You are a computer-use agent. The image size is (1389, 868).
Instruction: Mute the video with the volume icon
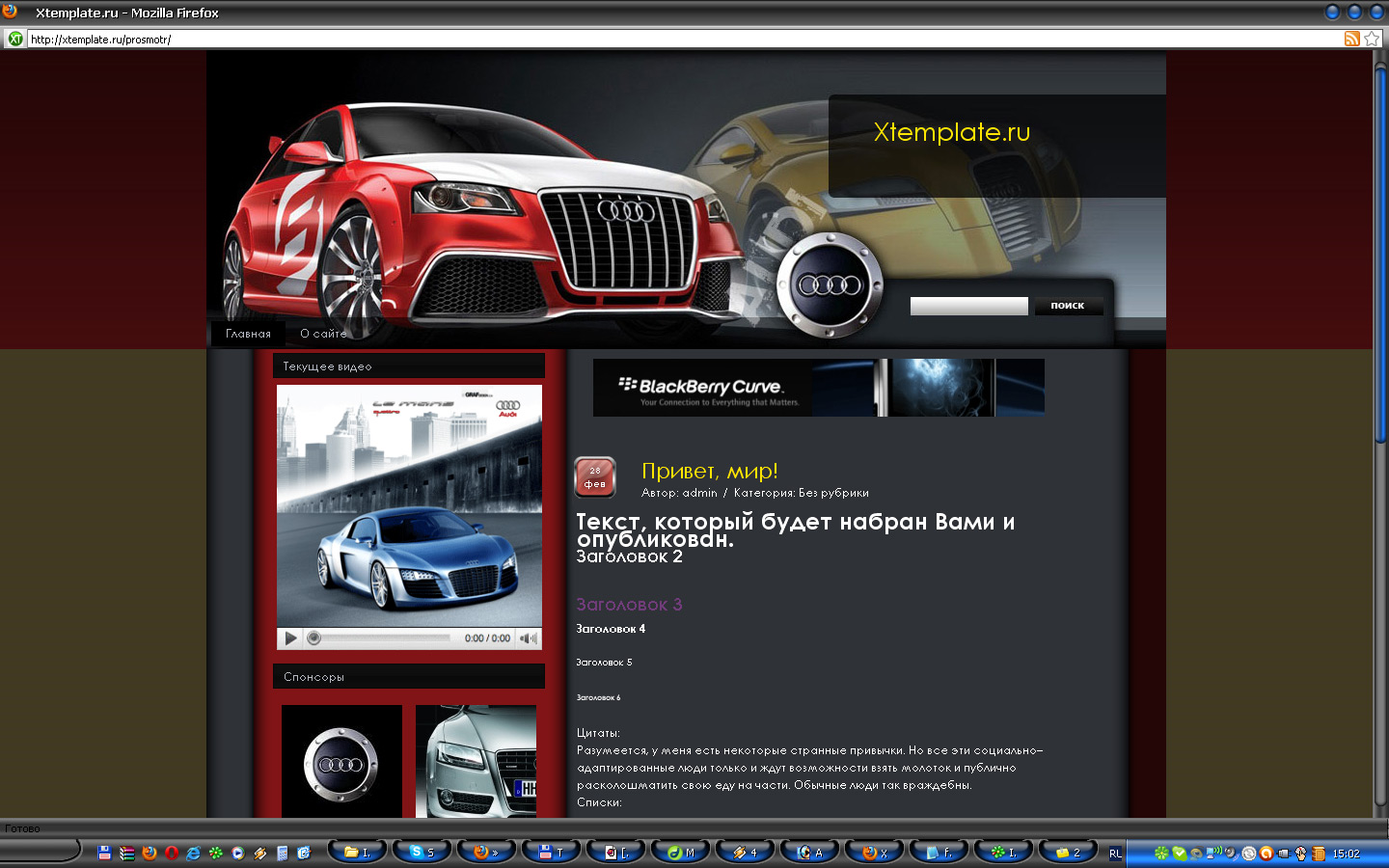(x=529, y=638)
